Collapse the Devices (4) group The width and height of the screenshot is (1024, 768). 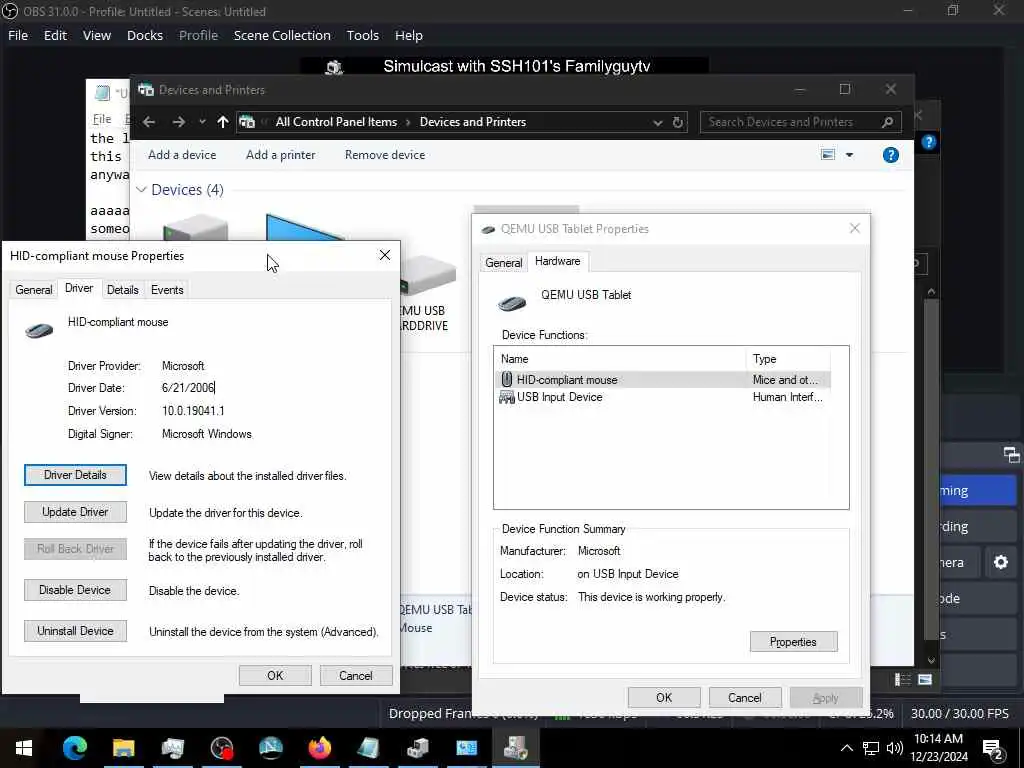[x=141, y=190]
